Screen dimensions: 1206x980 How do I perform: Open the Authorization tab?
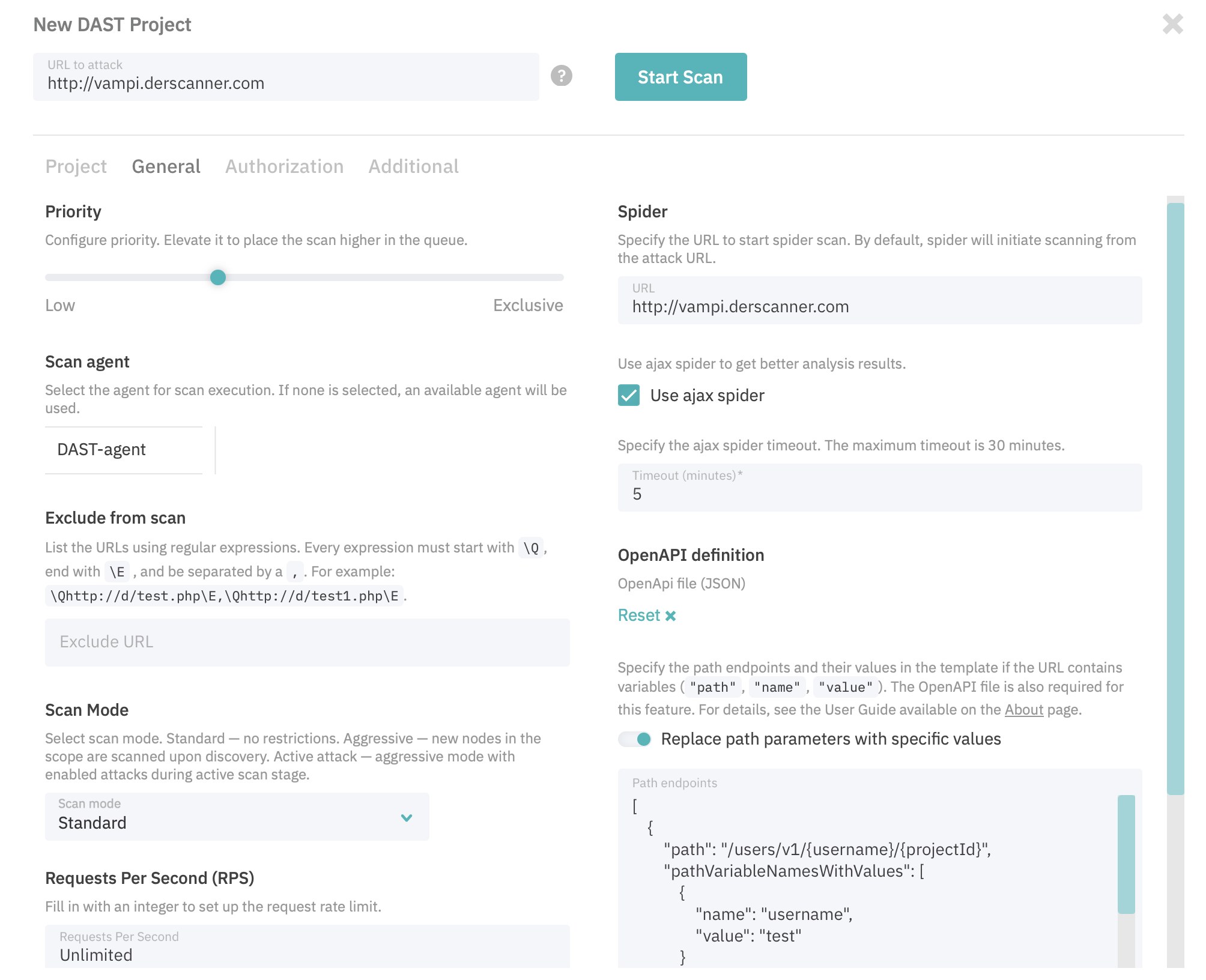click(284, 166)
